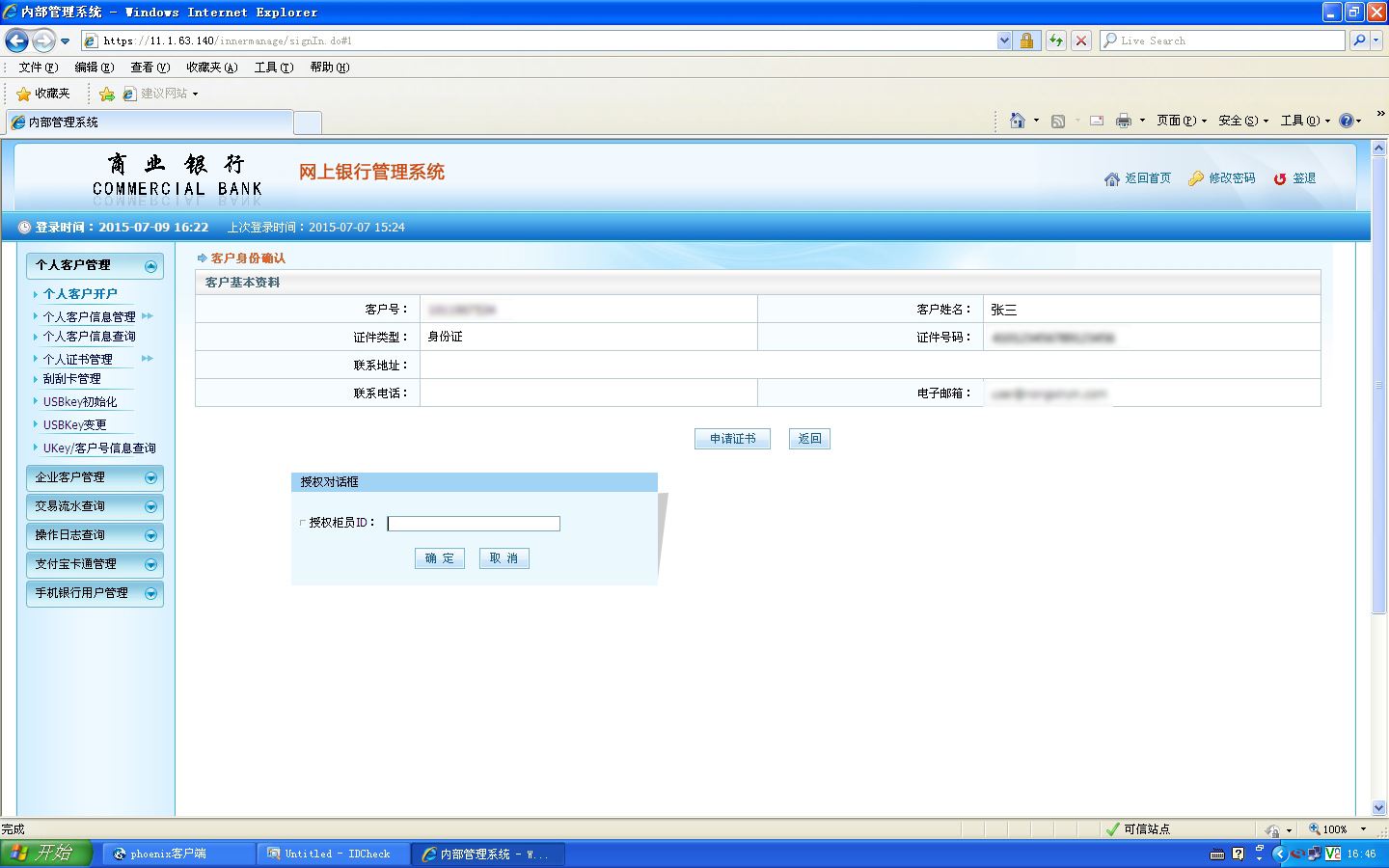Viewport: 1389px width, 868px height.
Task: Select USBKey初始化 in the sidebar
Action: [80, 402]
